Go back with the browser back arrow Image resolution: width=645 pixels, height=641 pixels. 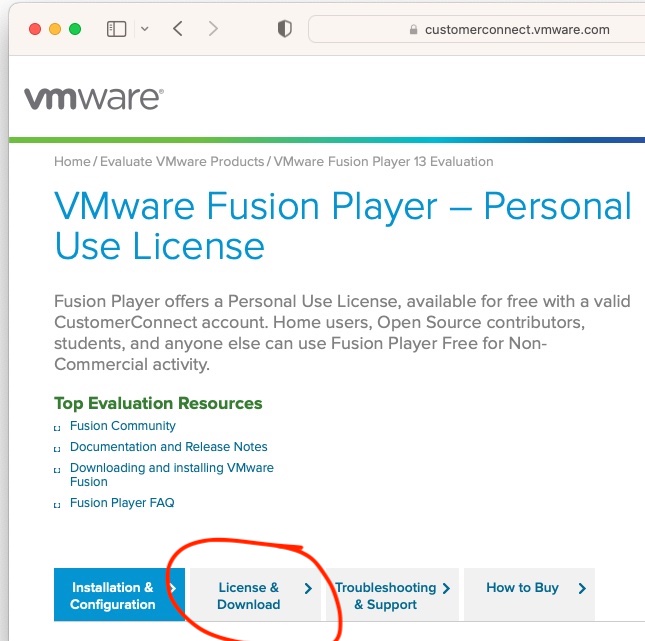(x=178, y=29)
